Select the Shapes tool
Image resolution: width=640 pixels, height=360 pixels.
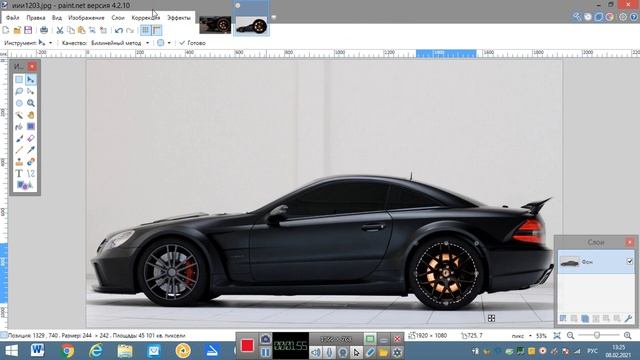click(x=24, y=186)
